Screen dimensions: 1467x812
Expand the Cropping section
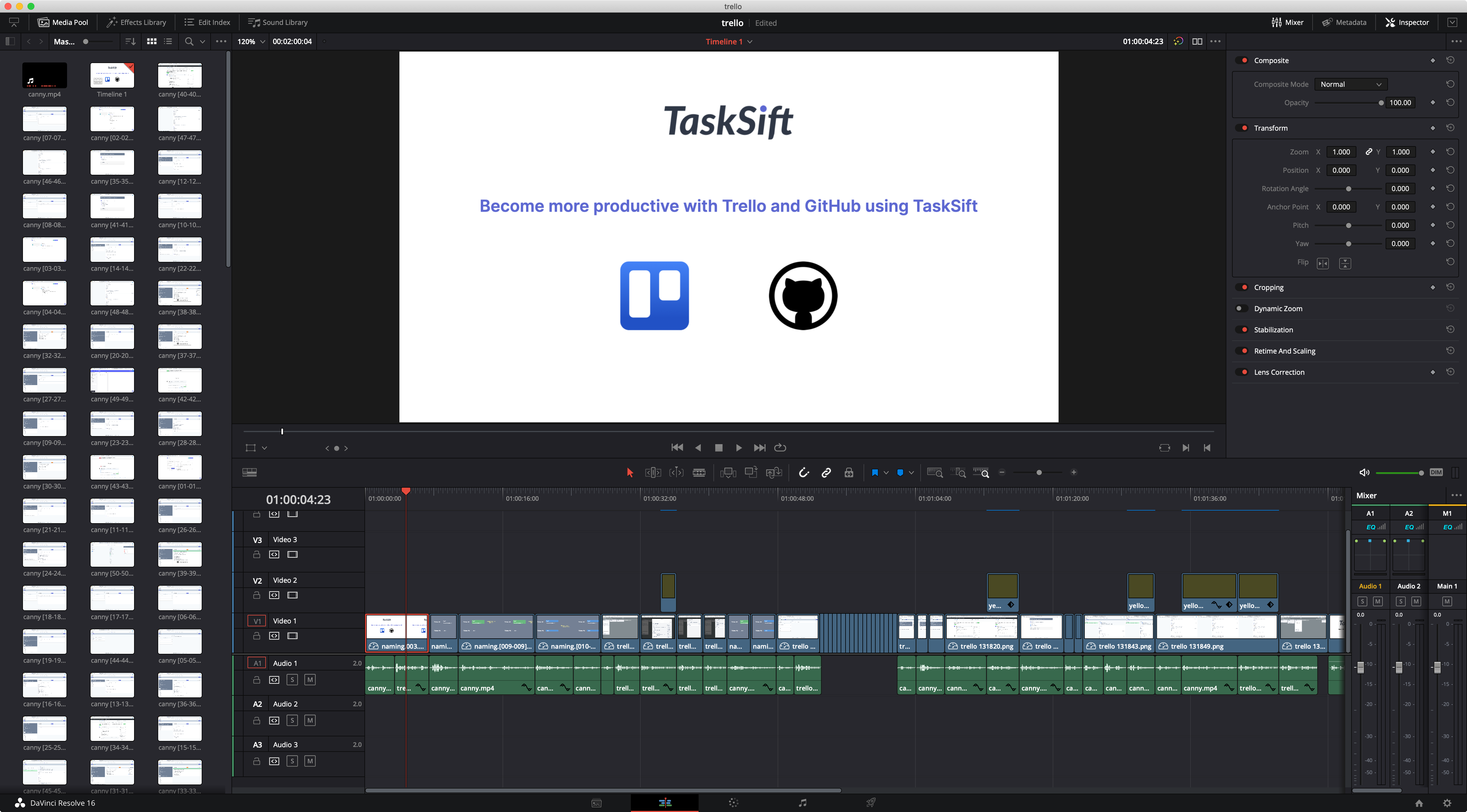tap(1268, 288)
